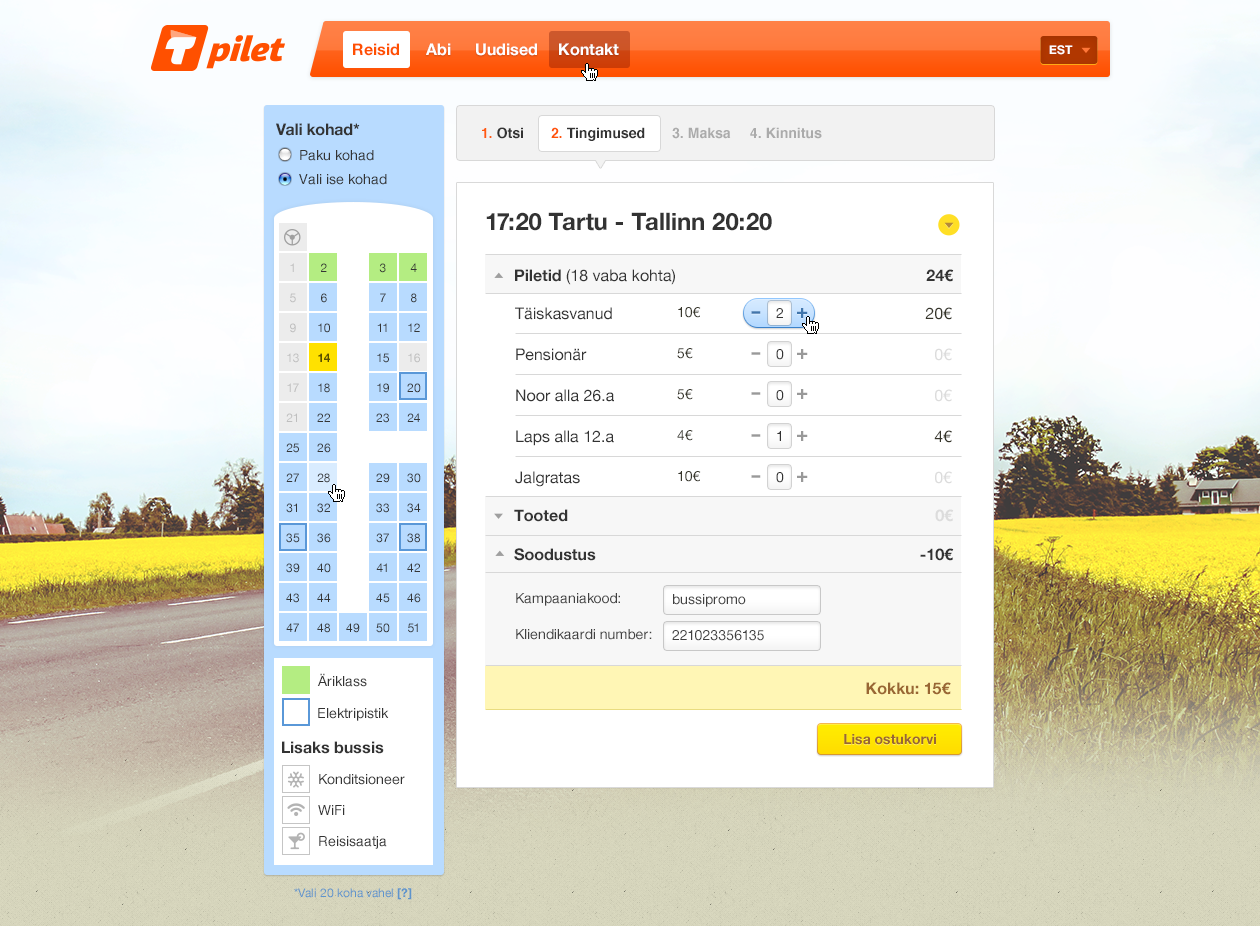Collapse the trip details with yellow arrow
Screen dimensions: 1260x926
(948, 225)
